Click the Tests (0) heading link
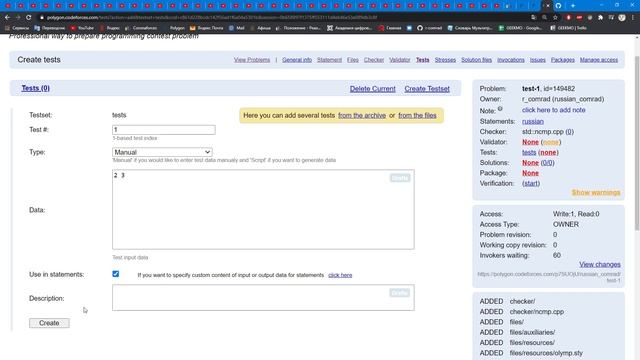This screenshot has height=360, width=640. 36,88
